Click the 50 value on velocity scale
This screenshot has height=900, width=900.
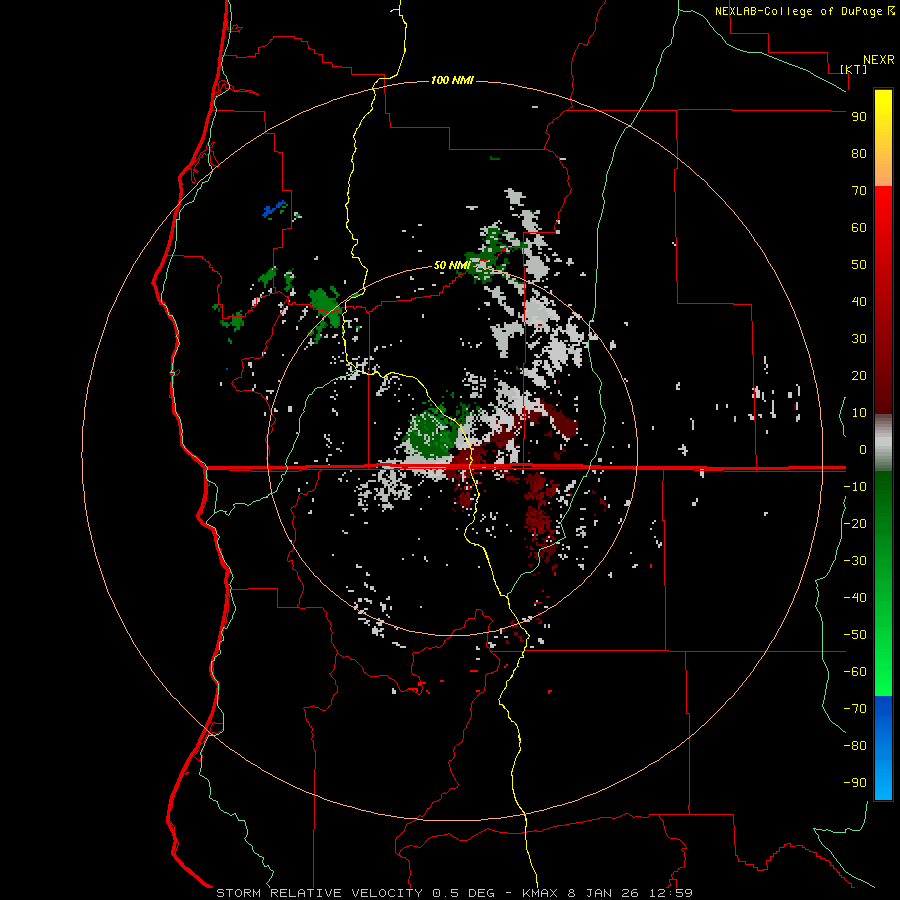click(859, 265)
